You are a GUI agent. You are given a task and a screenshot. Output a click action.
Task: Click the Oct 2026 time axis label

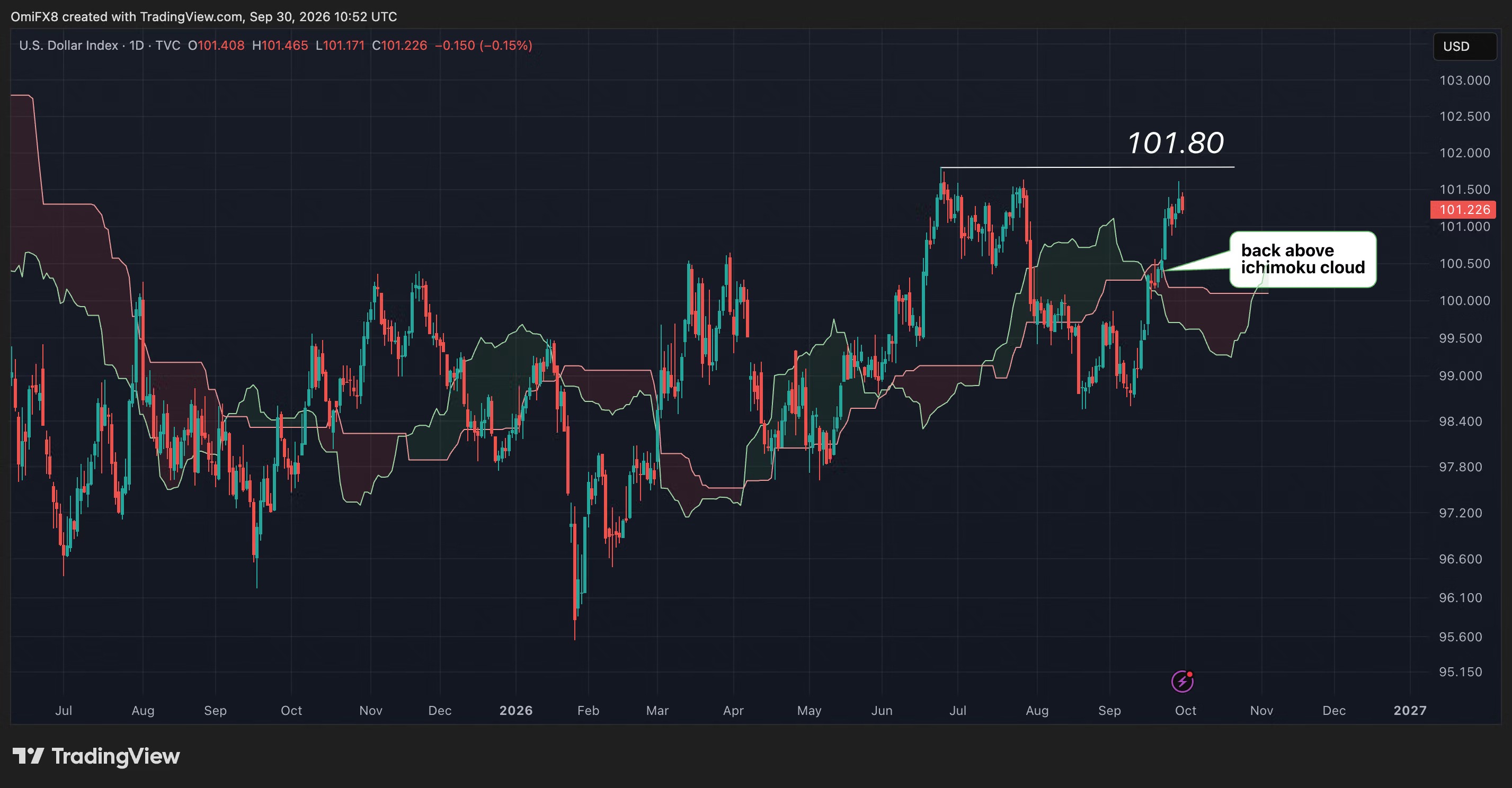[x=1185, y=711]
